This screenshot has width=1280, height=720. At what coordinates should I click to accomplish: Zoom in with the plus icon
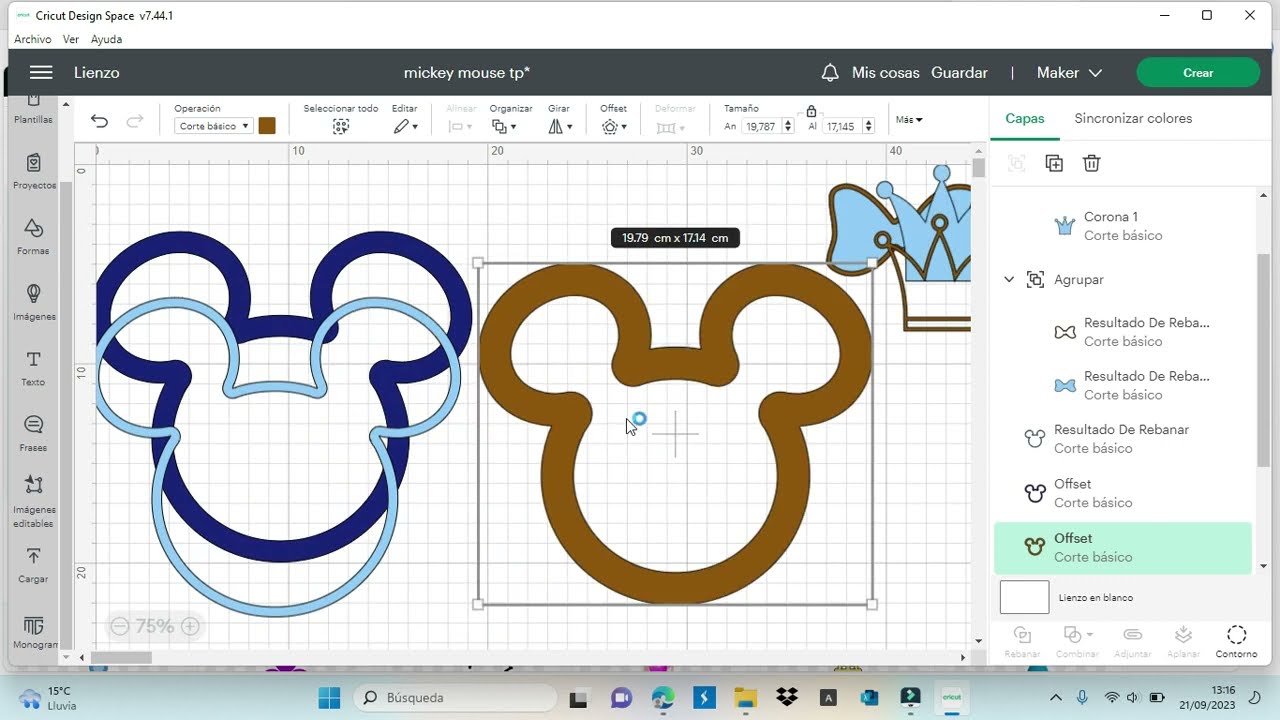coord(190,627)
